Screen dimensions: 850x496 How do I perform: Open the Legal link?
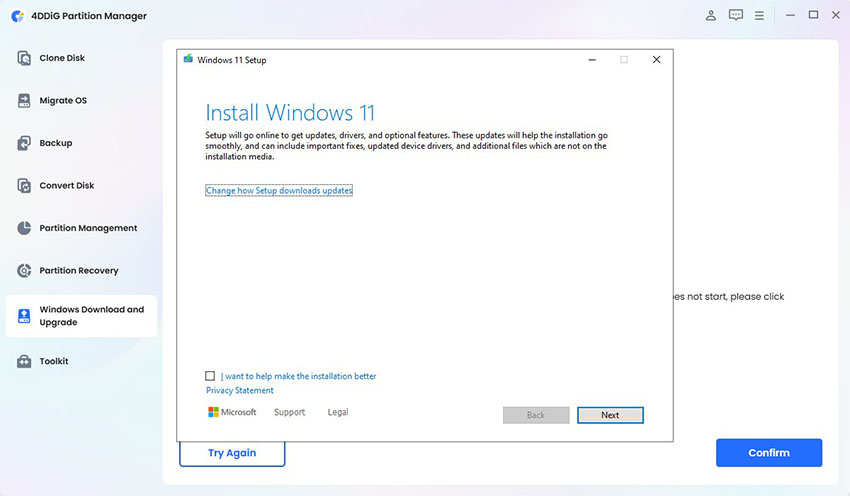click(x=338, y=412)
